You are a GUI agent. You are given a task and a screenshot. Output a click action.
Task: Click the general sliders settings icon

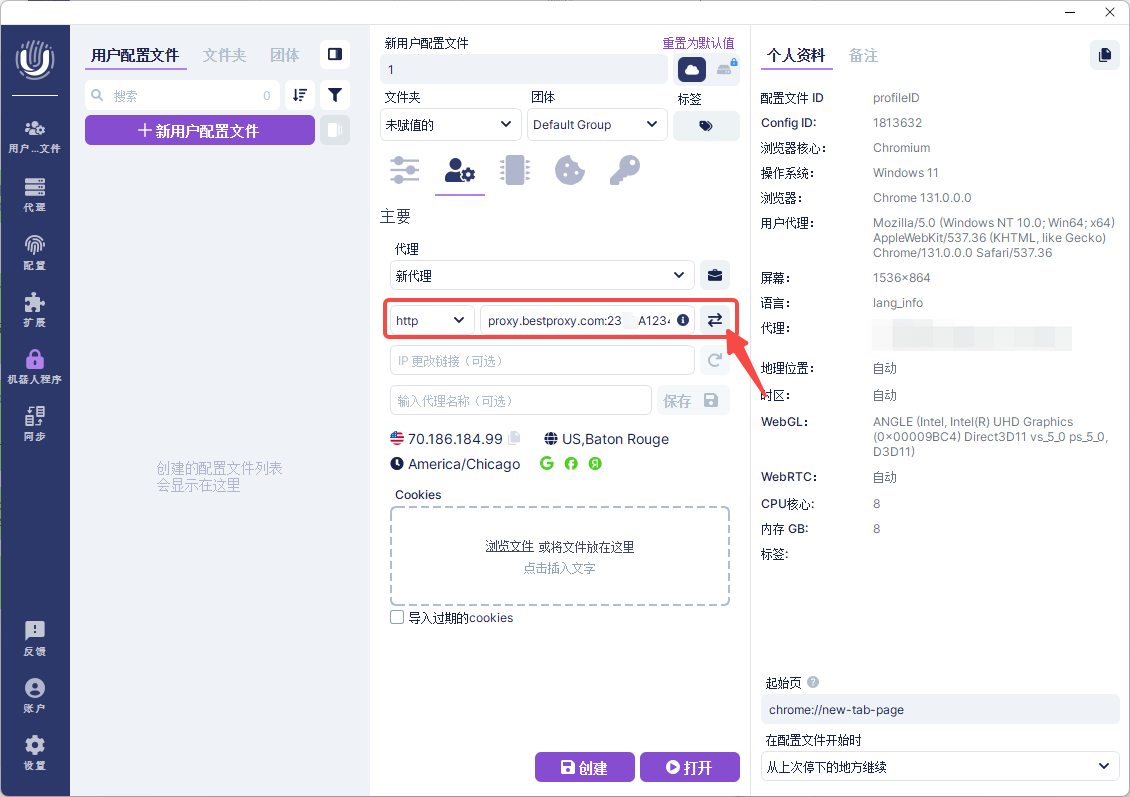click(x=405, y=170)
